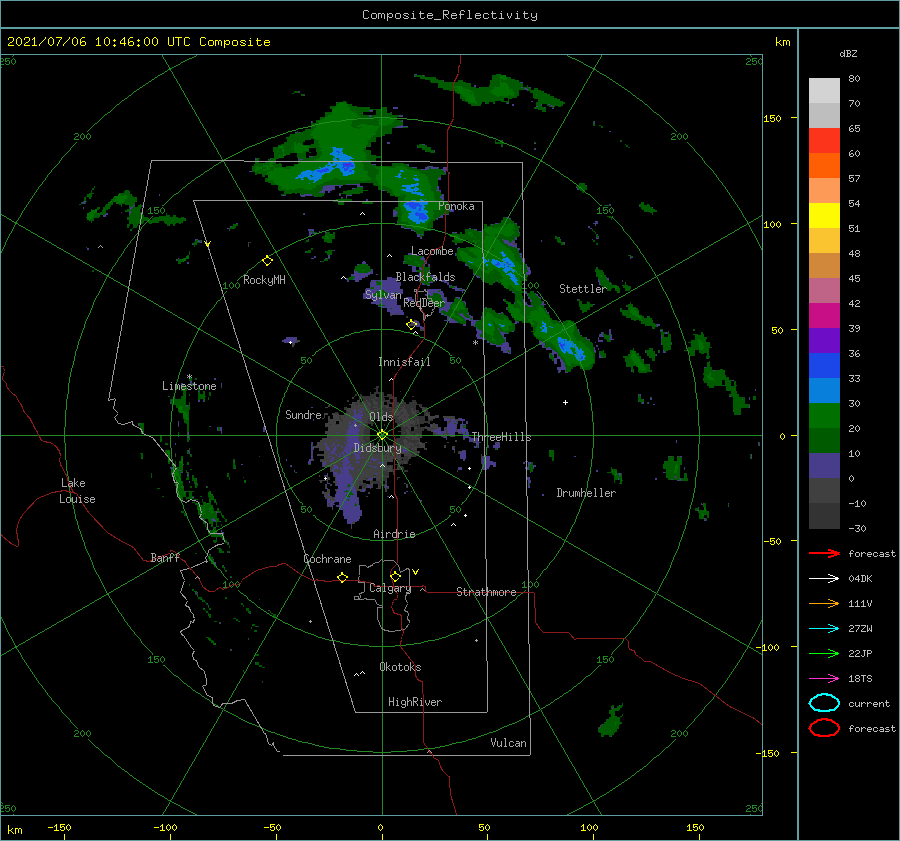Click yellow diamond marker below Cochrane

(343, 578)
